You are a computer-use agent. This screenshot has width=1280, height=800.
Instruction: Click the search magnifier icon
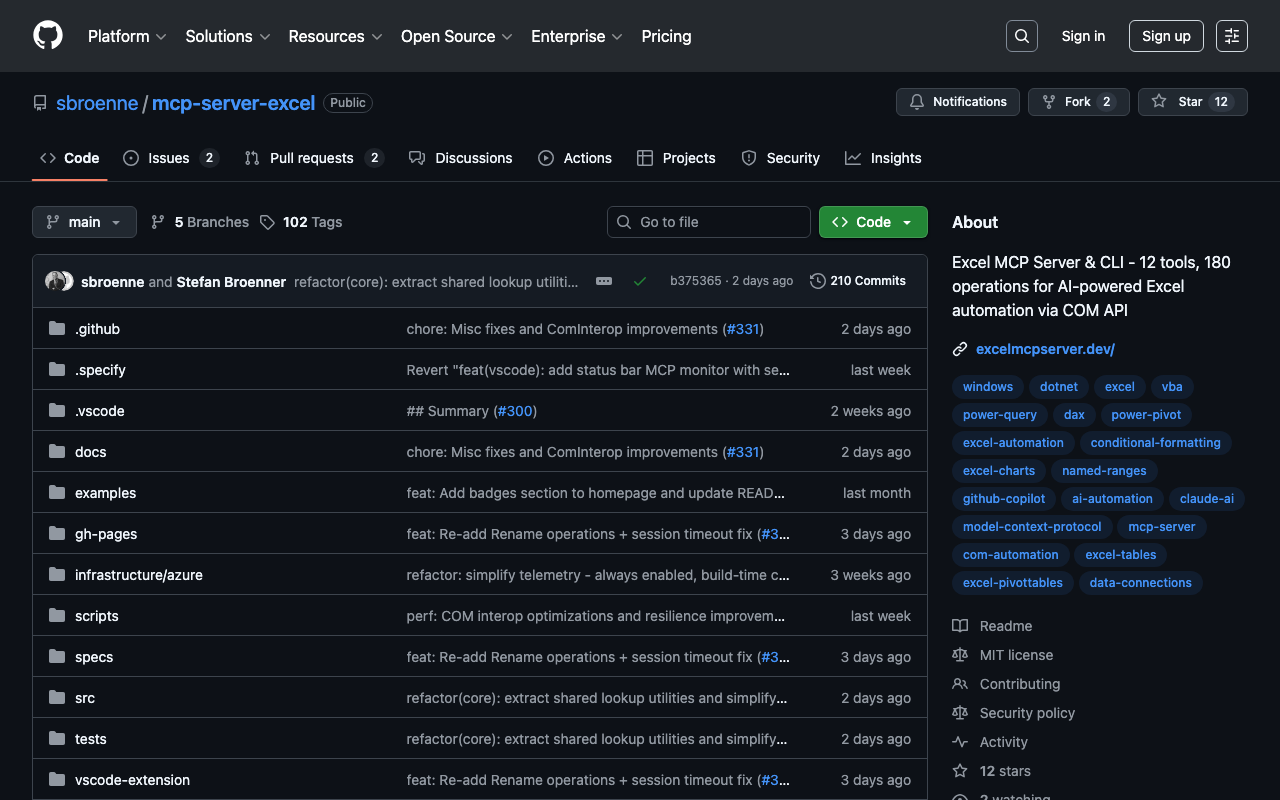(1021, 36)
